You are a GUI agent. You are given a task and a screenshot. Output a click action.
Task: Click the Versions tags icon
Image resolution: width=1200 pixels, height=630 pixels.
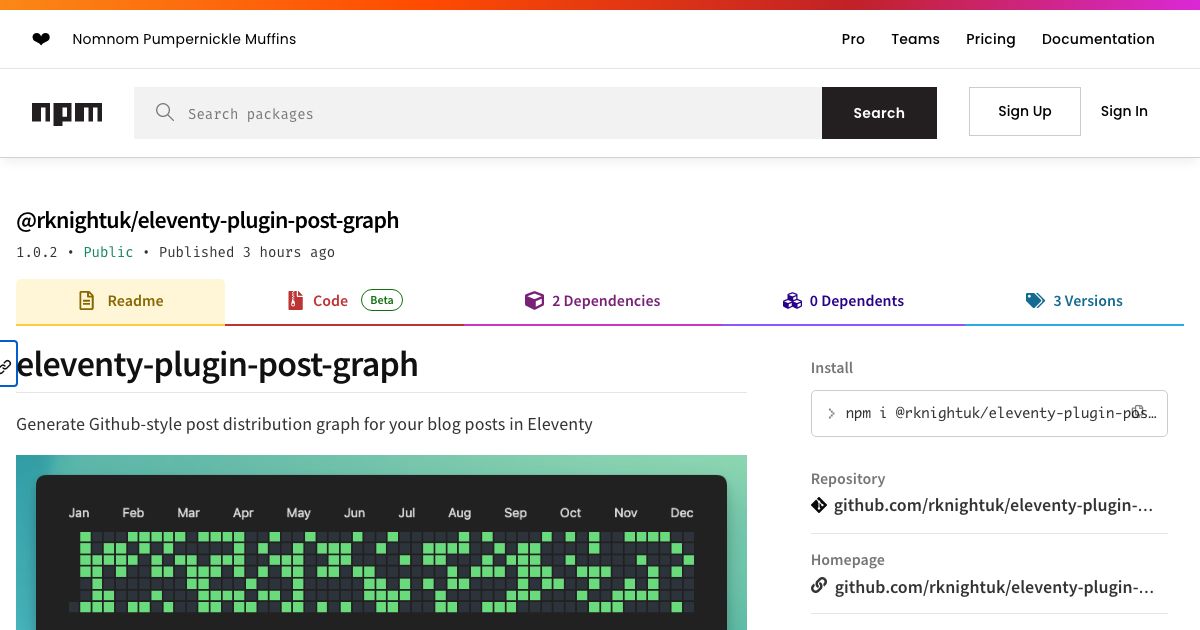(1036, 300)
